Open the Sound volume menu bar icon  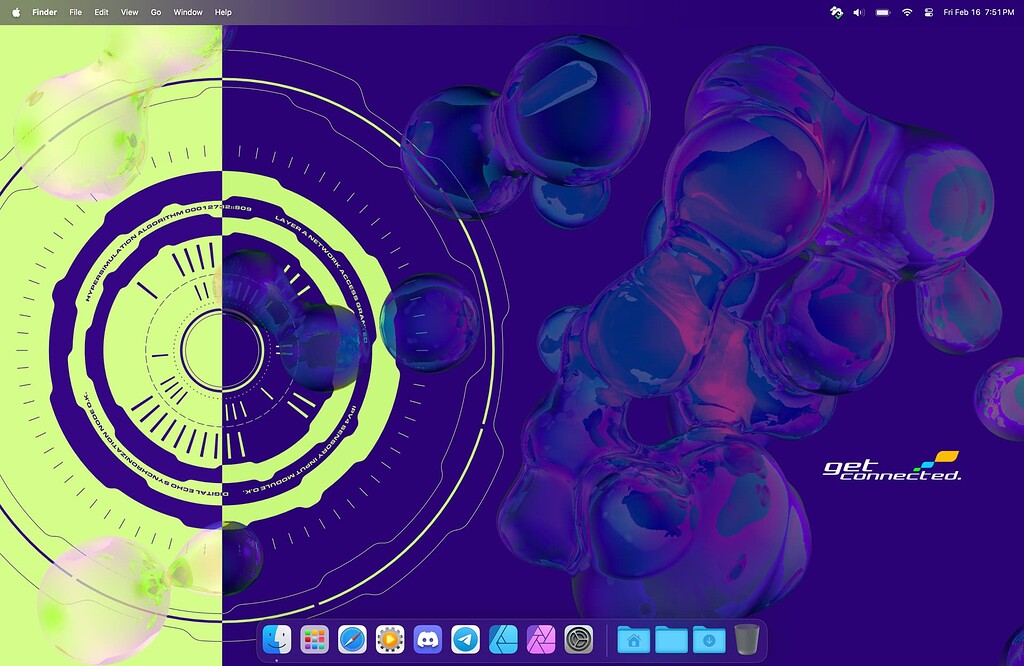[859, 12]
